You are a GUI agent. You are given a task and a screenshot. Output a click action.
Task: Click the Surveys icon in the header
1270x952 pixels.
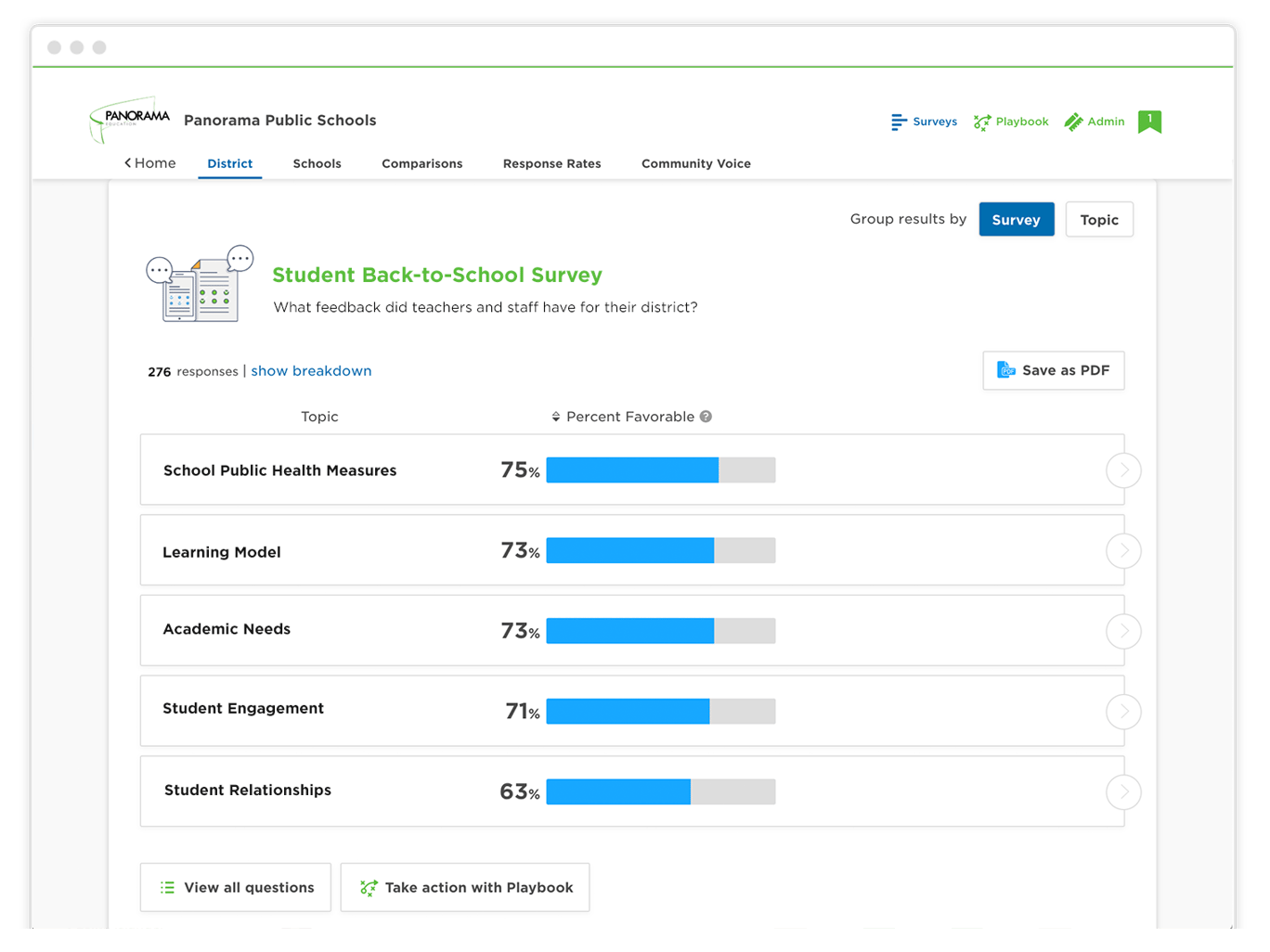[899, 122]
